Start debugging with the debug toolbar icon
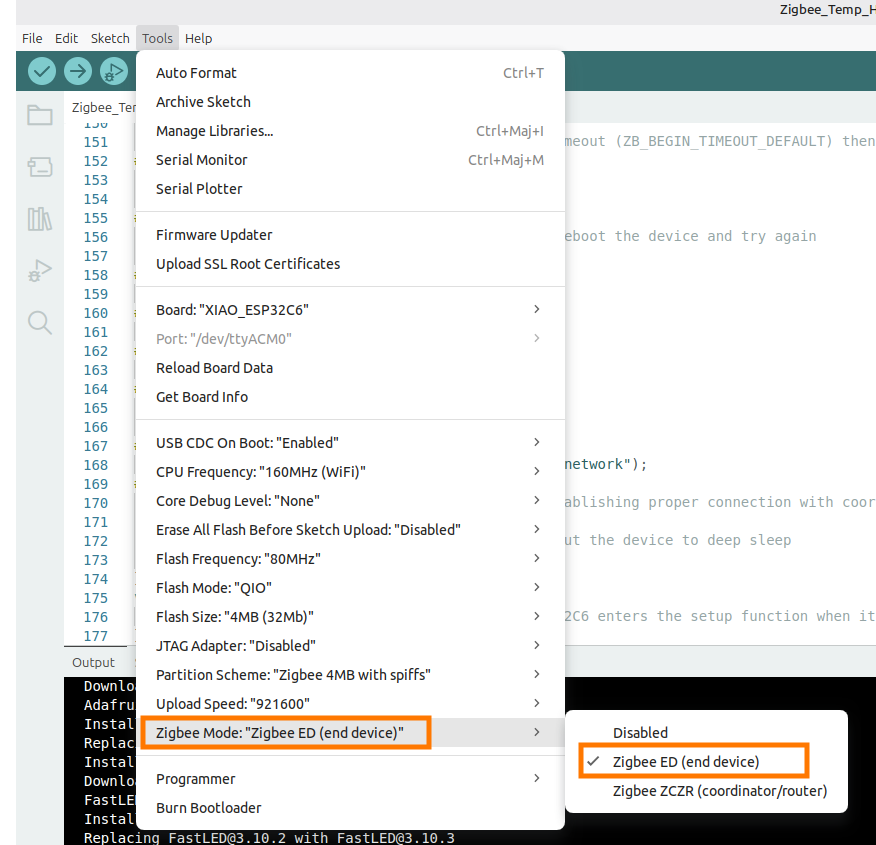 [114, 71]
